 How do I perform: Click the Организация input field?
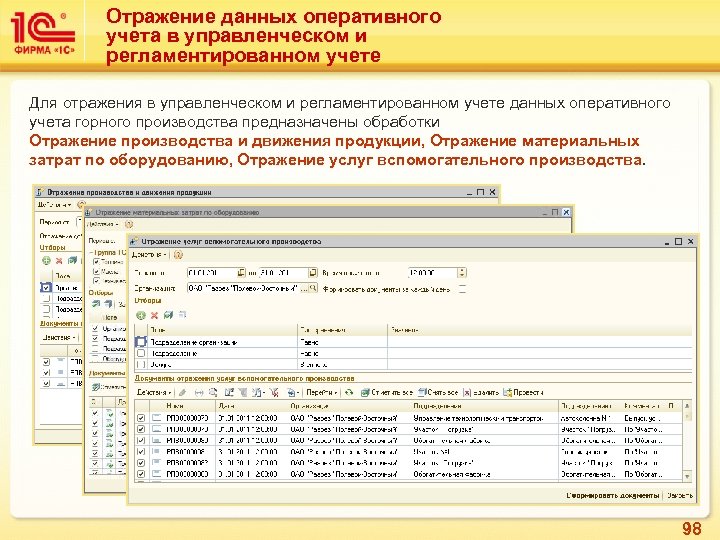pyautogui.click(x=243, y=288)
